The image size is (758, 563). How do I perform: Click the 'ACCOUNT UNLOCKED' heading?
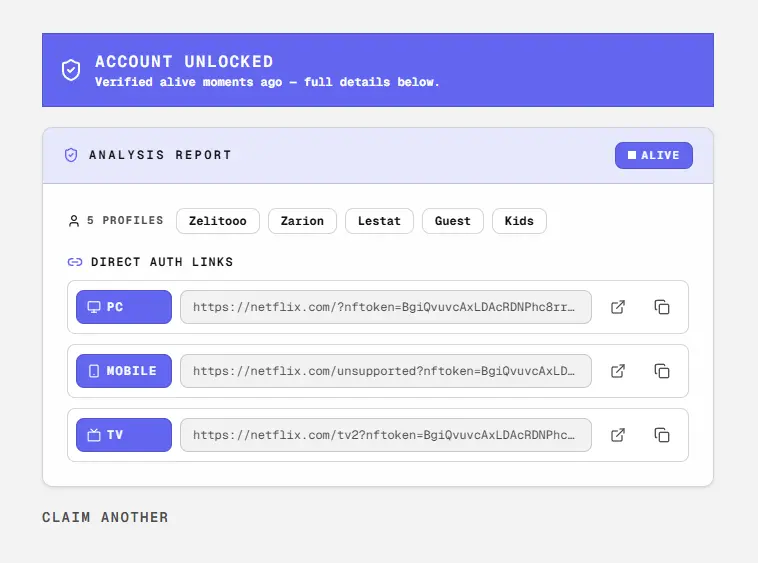(x=184, y=61)
